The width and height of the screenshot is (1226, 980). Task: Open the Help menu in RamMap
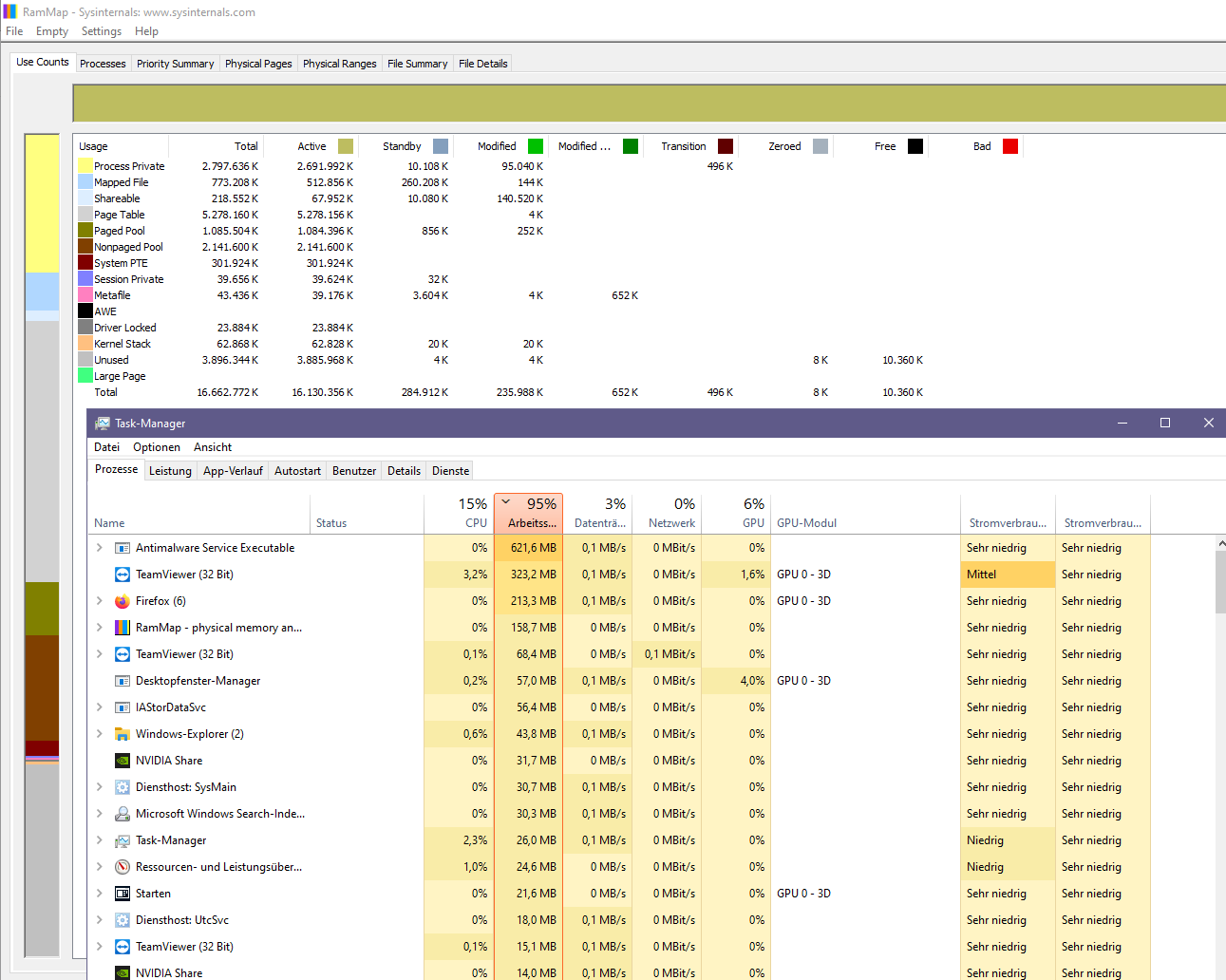pyautogui.click(x=146, y=31)
